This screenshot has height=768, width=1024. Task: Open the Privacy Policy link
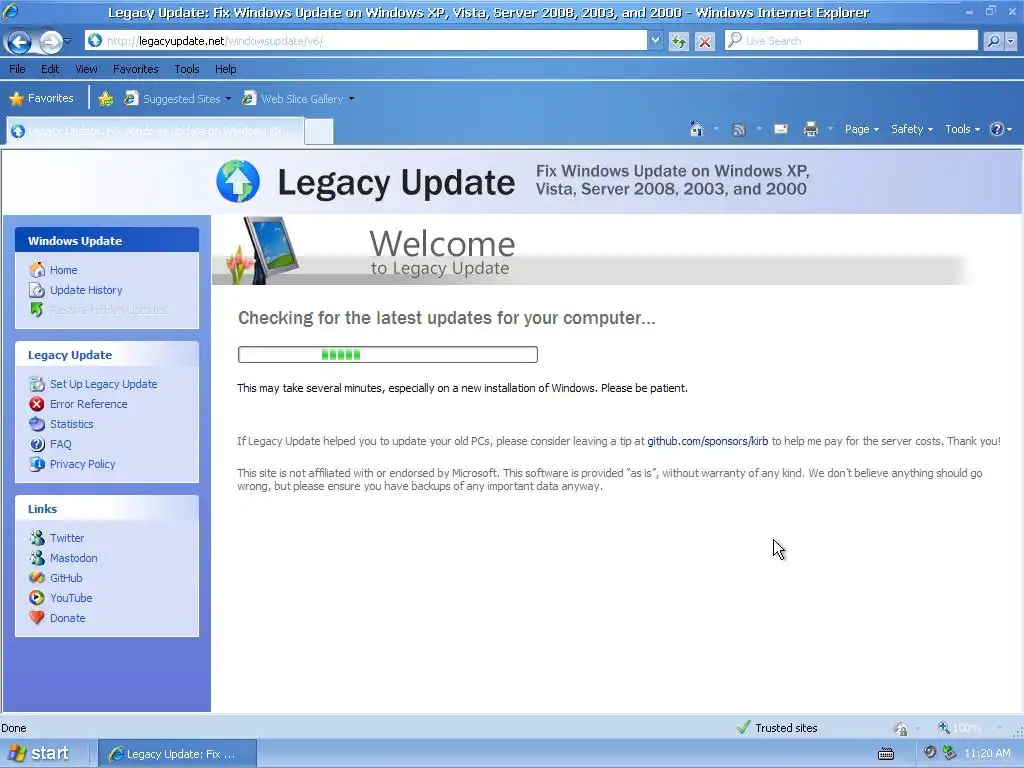82,464
